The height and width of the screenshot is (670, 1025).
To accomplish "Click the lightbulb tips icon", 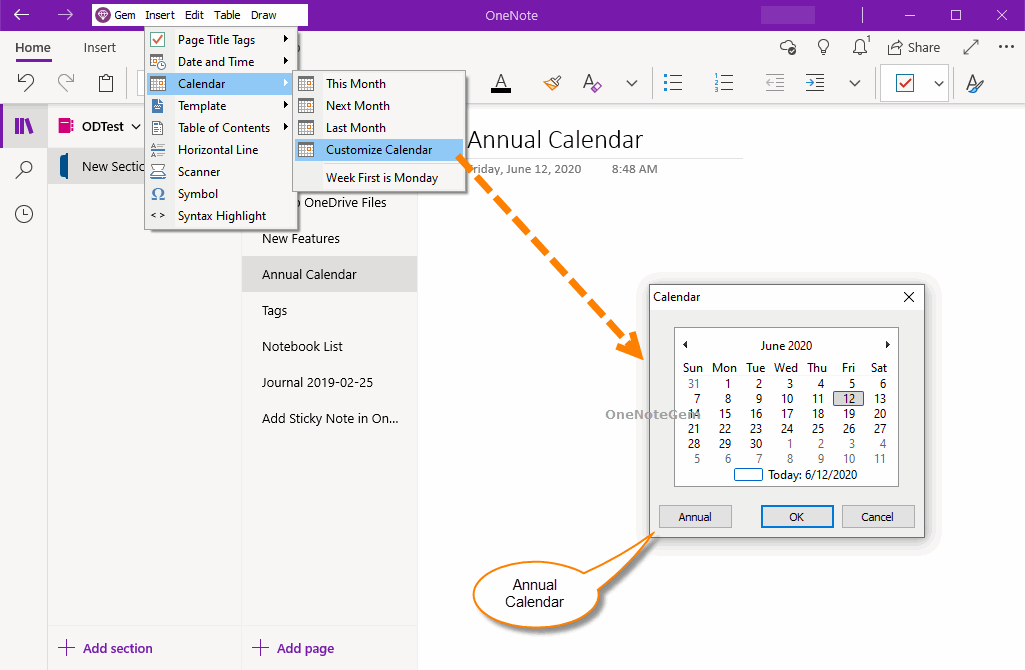I will [x=823, y=47].
